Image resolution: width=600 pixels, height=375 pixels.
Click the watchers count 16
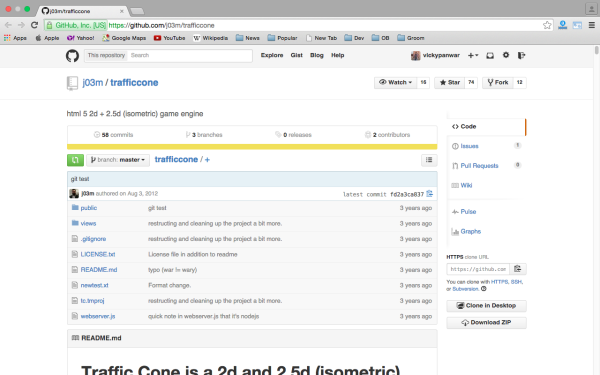click(x=423, y=82)
